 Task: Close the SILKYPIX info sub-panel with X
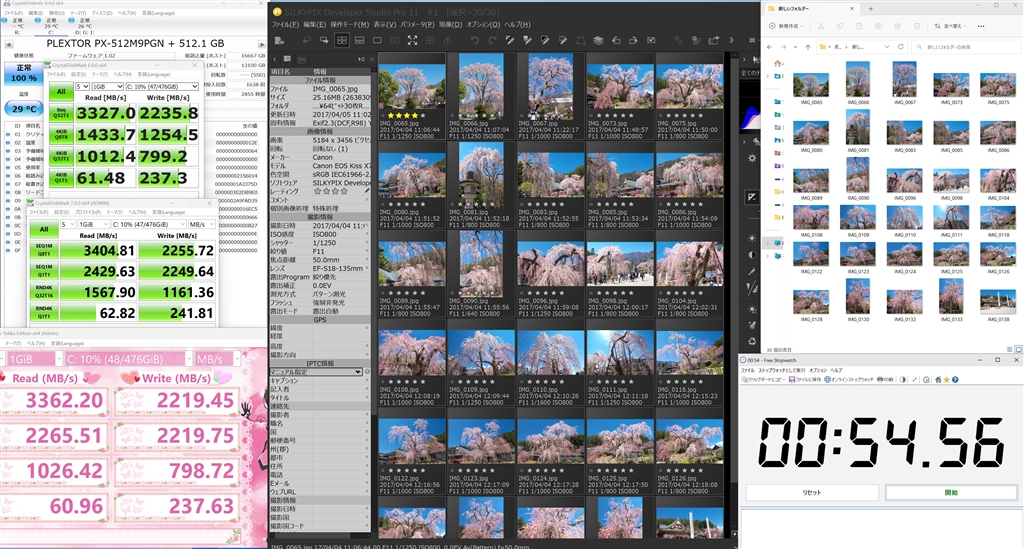click(x=372, y=59)
